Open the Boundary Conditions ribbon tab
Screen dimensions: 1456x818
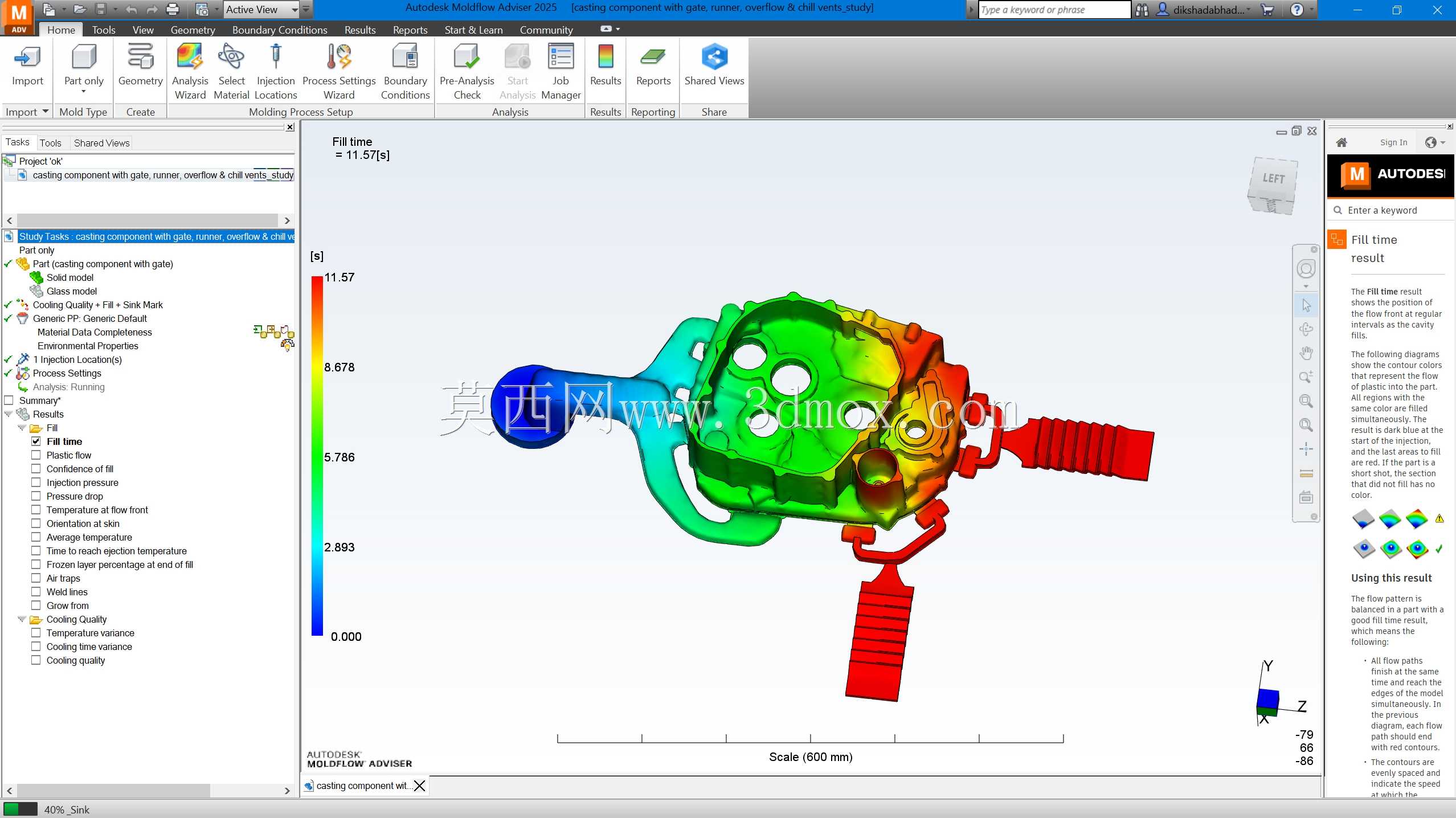click(x=280, y=30)
